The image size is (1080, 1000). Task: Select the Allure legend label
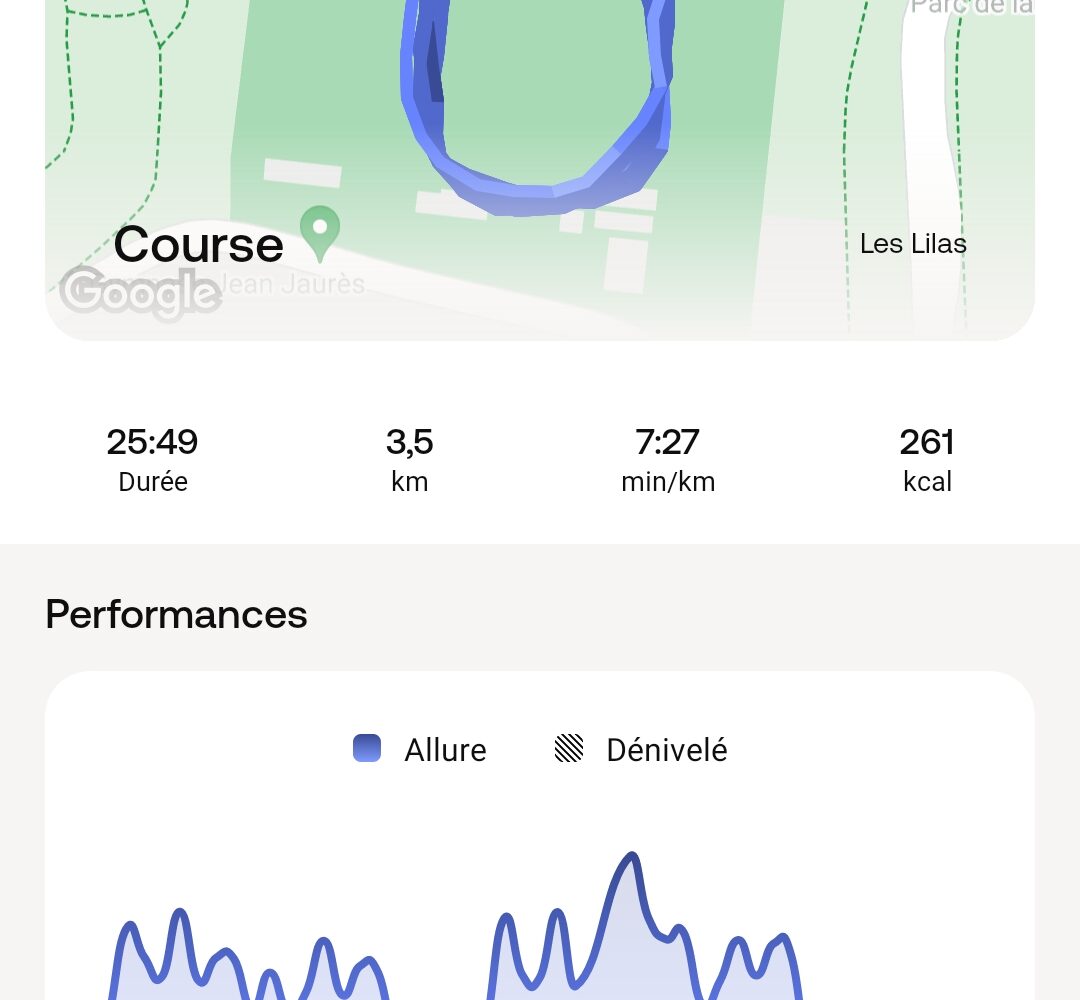445,750
